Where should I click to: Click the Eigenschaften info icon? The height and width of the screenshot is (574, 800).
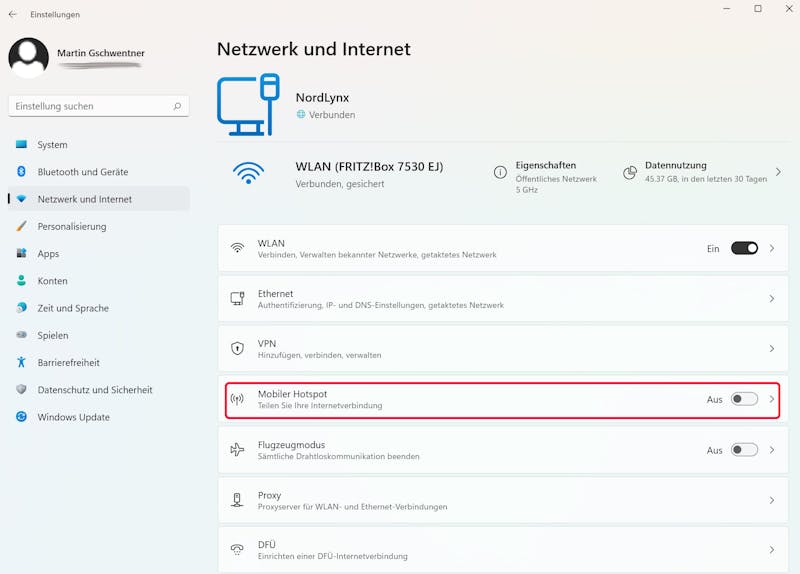pyautogui.click(x=500, y=172)
